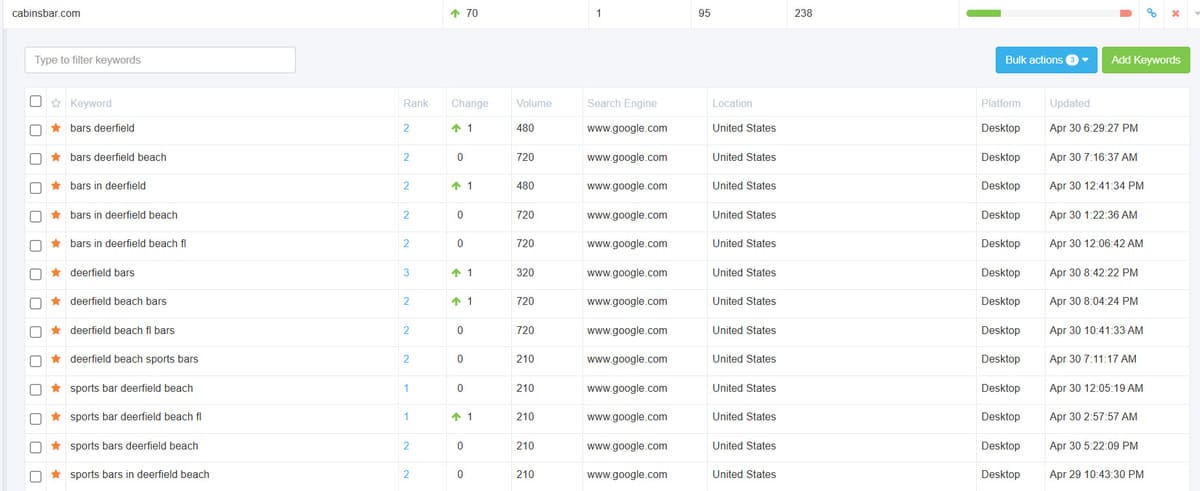Toggle star for 'bars in deerfield beach' row
This screenshot has width=1200, height=491.
point(56,215)
